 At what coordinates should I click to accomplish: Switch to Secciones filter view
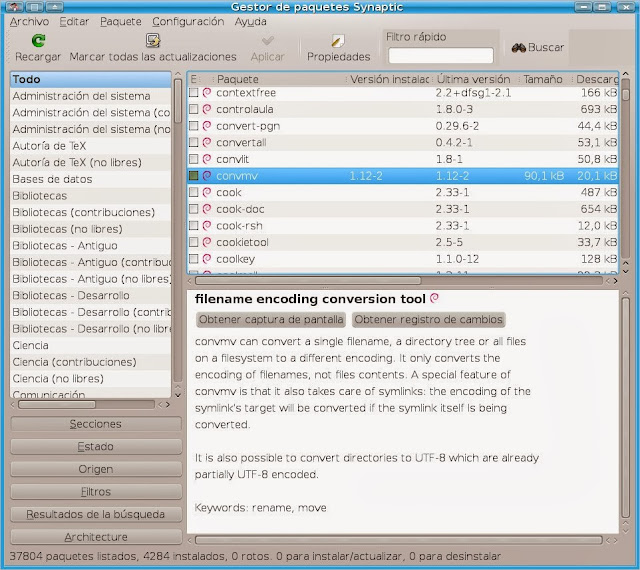click(96, 424)
